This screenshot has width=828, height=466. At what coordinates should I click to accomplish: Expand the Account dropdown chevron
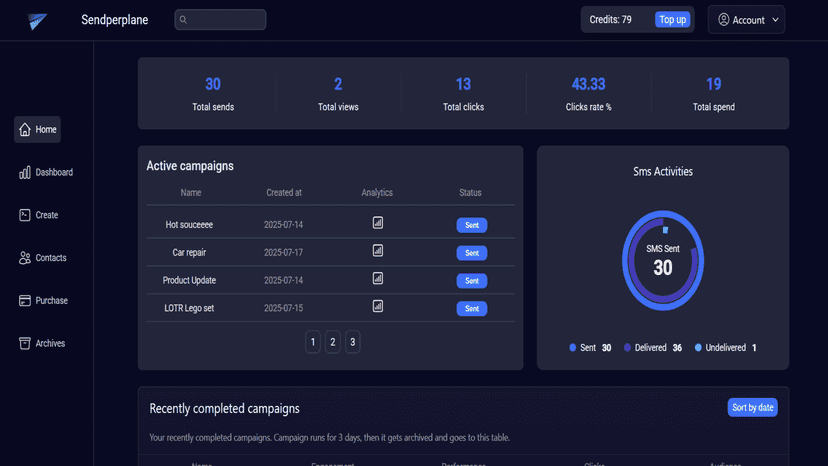[775, 20]
